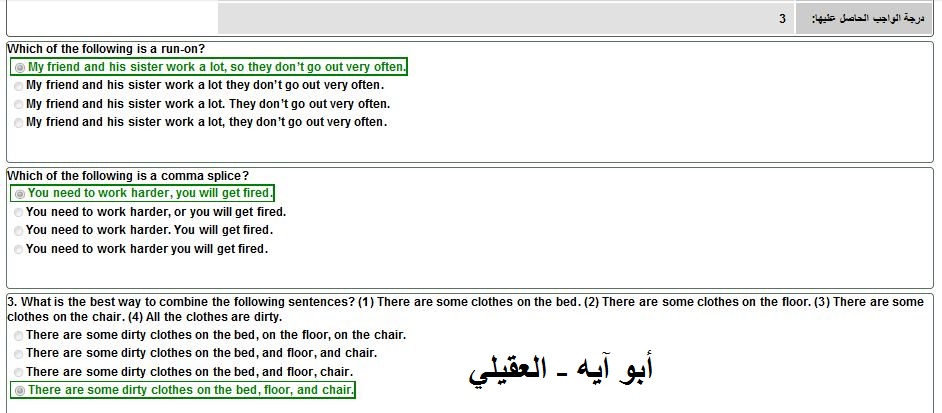Click the homework grade value 3 field
942x413 pixels.
click(506, 19)
